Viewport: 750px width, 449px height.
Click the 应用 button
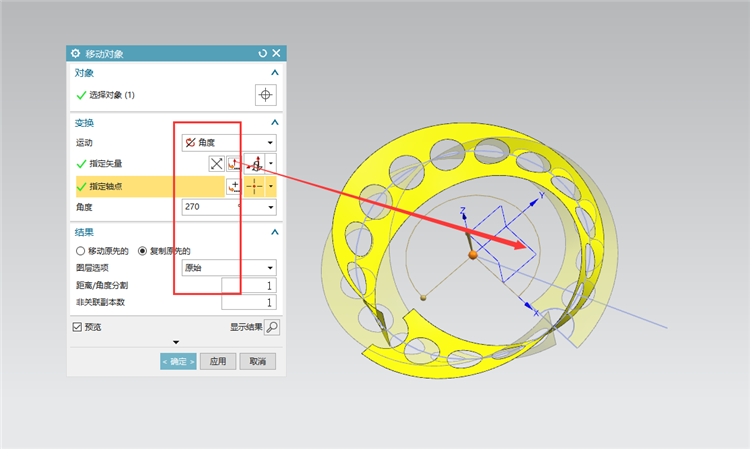[218, 361]
